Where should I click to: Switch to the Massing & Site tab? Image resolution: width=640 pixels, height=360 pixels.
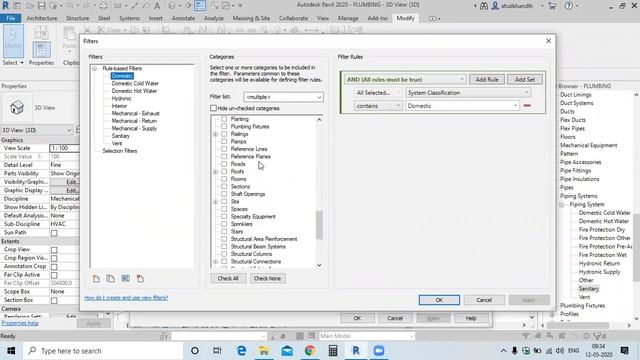click(x=251, y=18)
